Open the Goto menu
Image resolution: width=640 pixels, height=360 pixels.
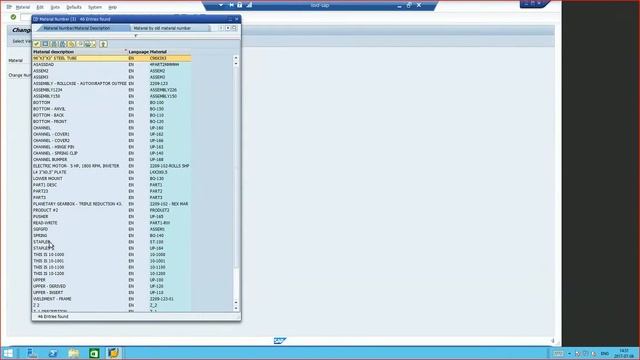[55, 7]
